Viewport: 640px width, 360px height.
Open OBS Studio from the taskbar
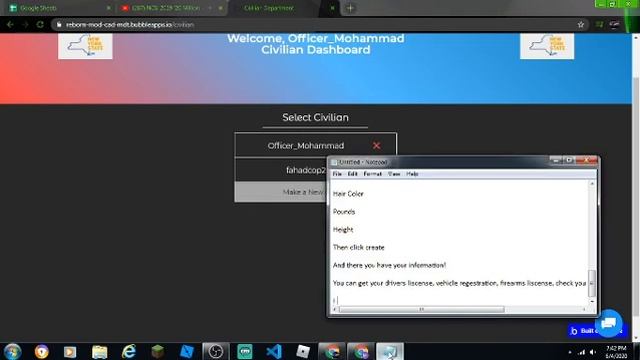[216, 351]
